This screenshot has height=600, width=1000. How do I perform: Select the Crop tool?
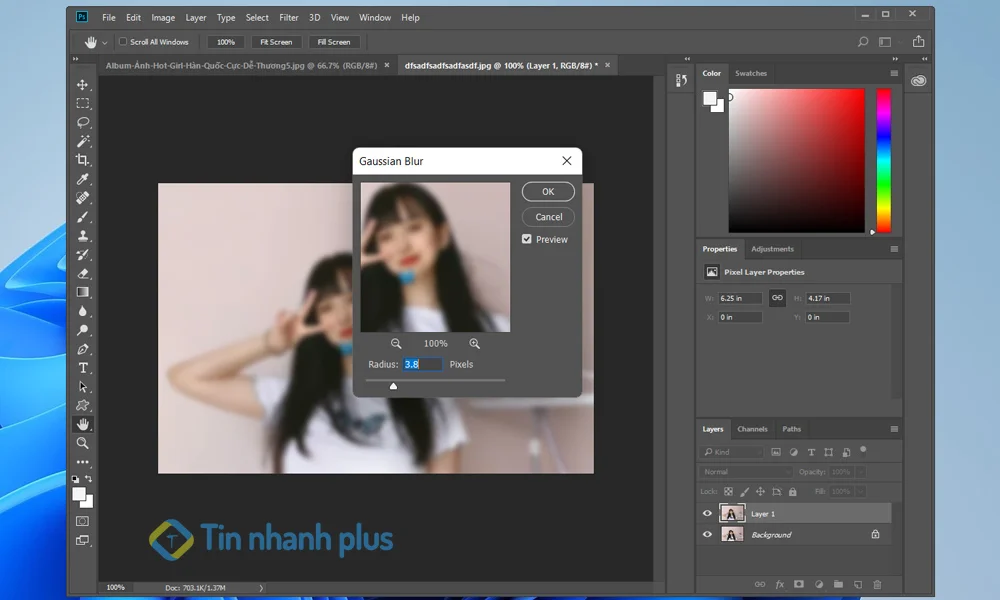pyautogui.click(x=85, y=160)
